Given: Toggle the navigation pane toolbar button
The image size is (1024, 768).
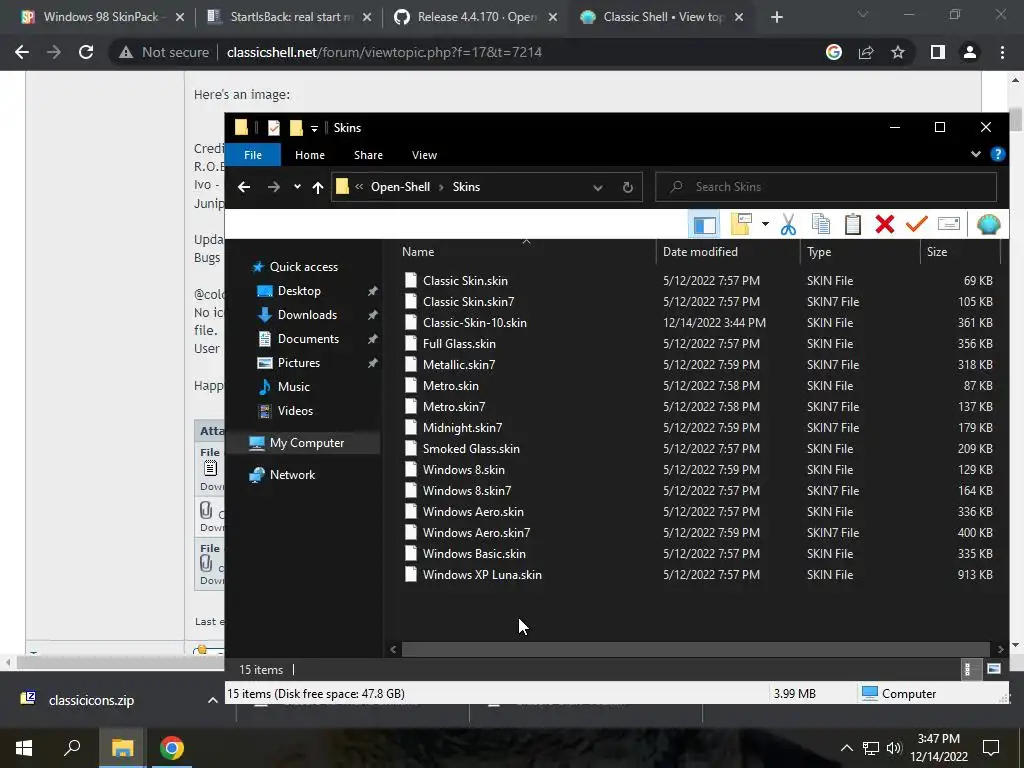Looking at the screenshot, I should 704,225.
